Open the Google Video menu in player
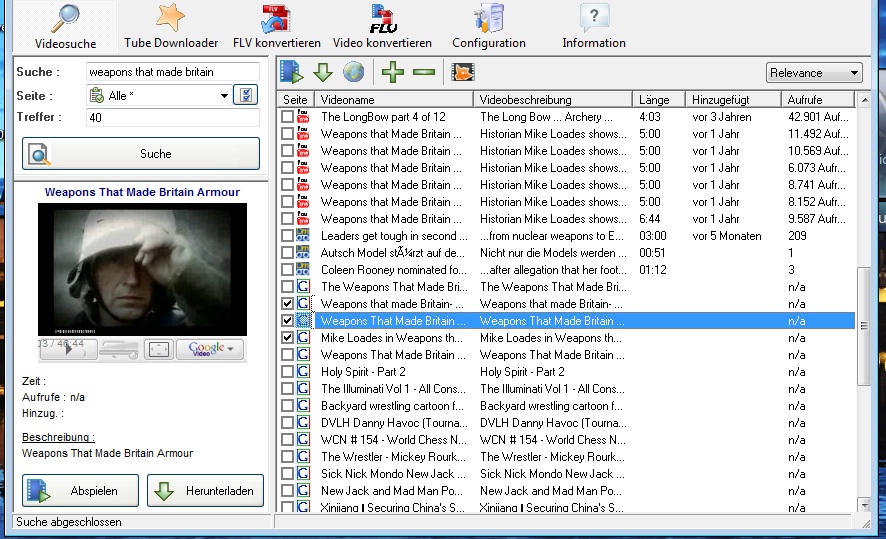Image resolution: width=886 pixels, height=539 pixels. [x=211, y=349]
